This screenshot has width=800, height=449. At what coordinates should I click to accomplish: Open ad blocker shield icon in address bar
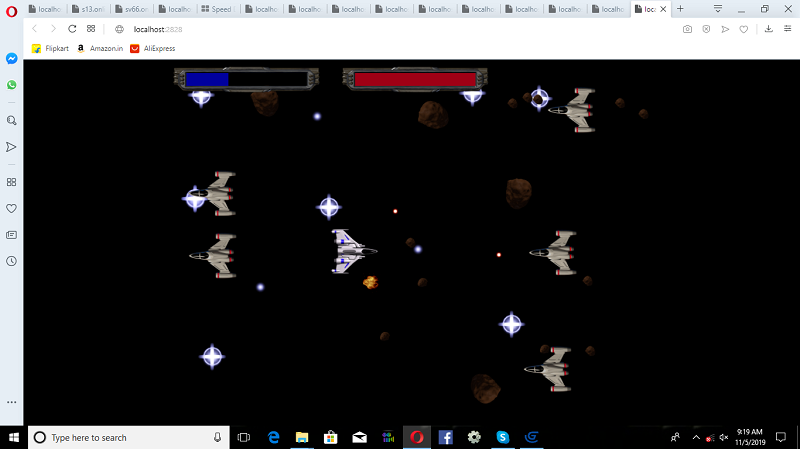coord(706,29)
